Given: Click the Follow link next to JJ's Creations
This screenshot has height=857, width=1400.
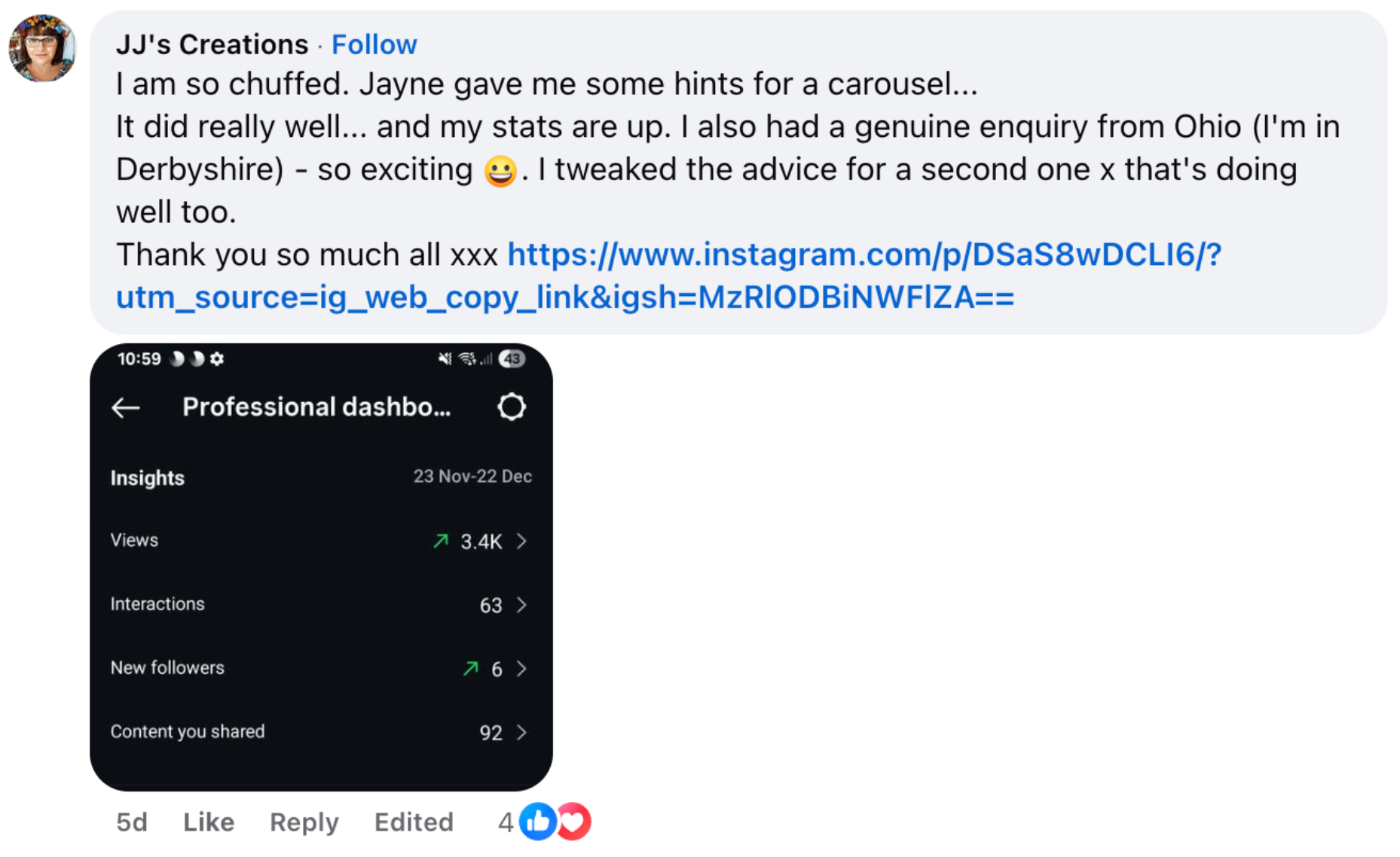Looking at the screenshot, I should coord(374,45).
